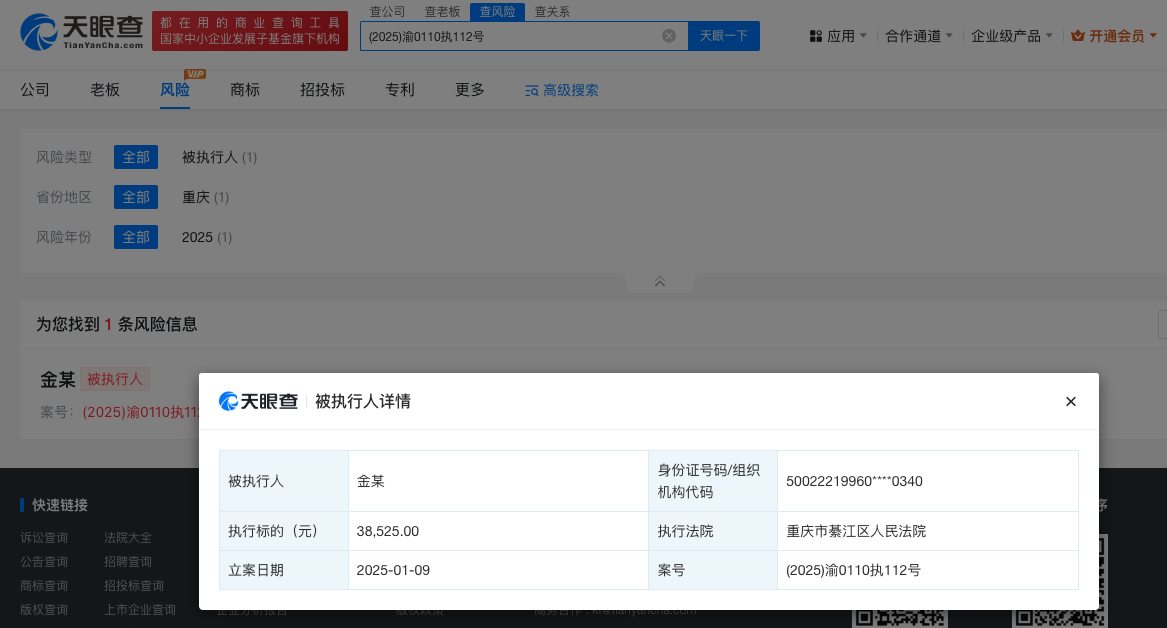Viewport: 1167px width, 628px height.
Task: Click 开通会员 crown membership button
Action: 1113,36
